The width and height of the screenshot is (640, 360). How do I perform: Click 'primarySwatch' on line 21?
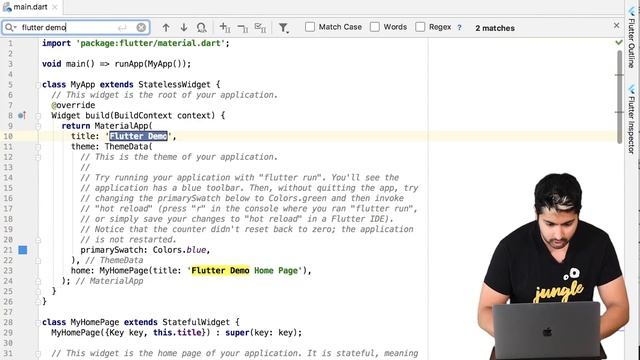(x=112, y=250)
